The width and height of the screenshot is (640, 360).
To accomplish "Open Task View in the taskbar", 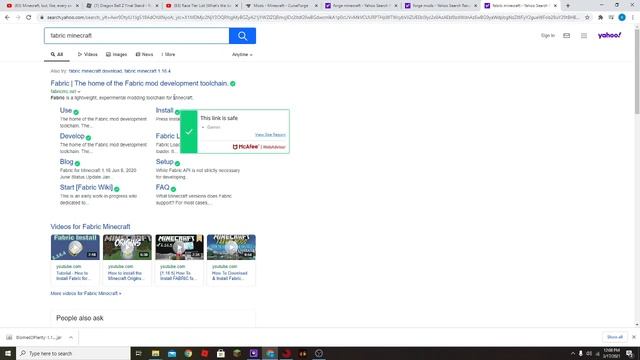I will point(138,353).
